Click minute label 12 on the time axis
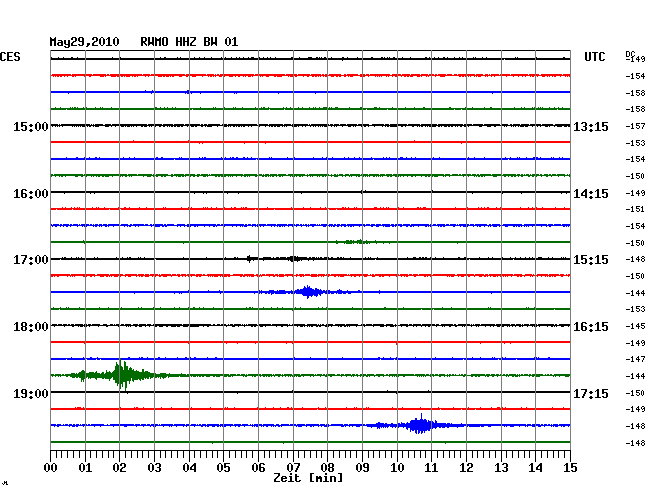Viewport: 650px width, 494px height. (x=466, y=467)
